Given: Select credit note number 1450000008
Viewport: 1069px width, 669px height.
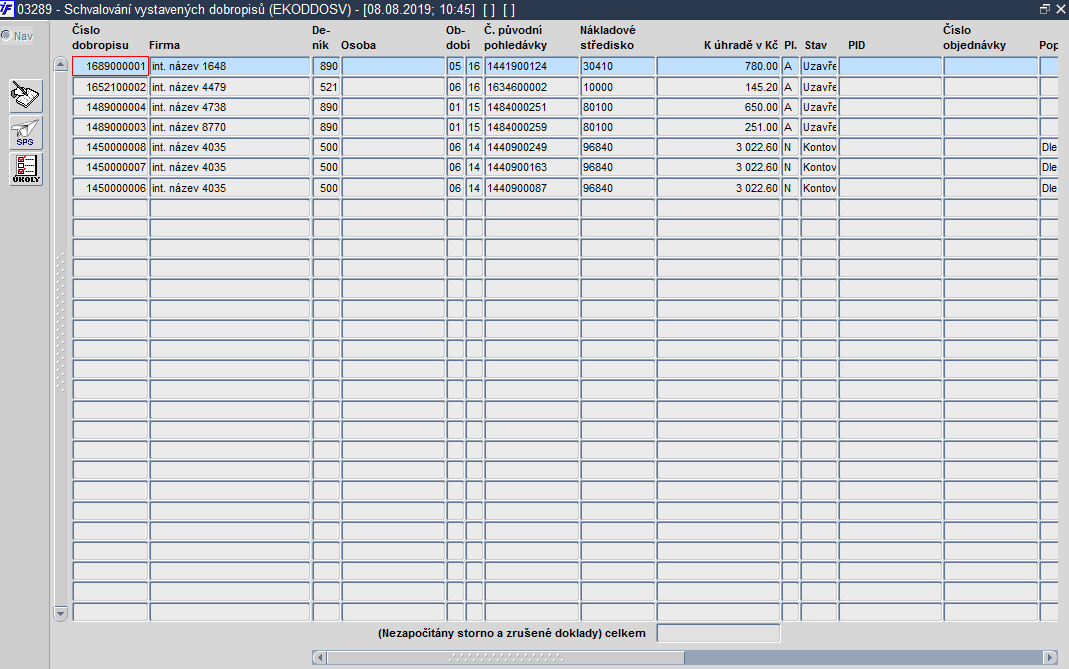Looking at the screenshot, I should click(x=110, y=147).
